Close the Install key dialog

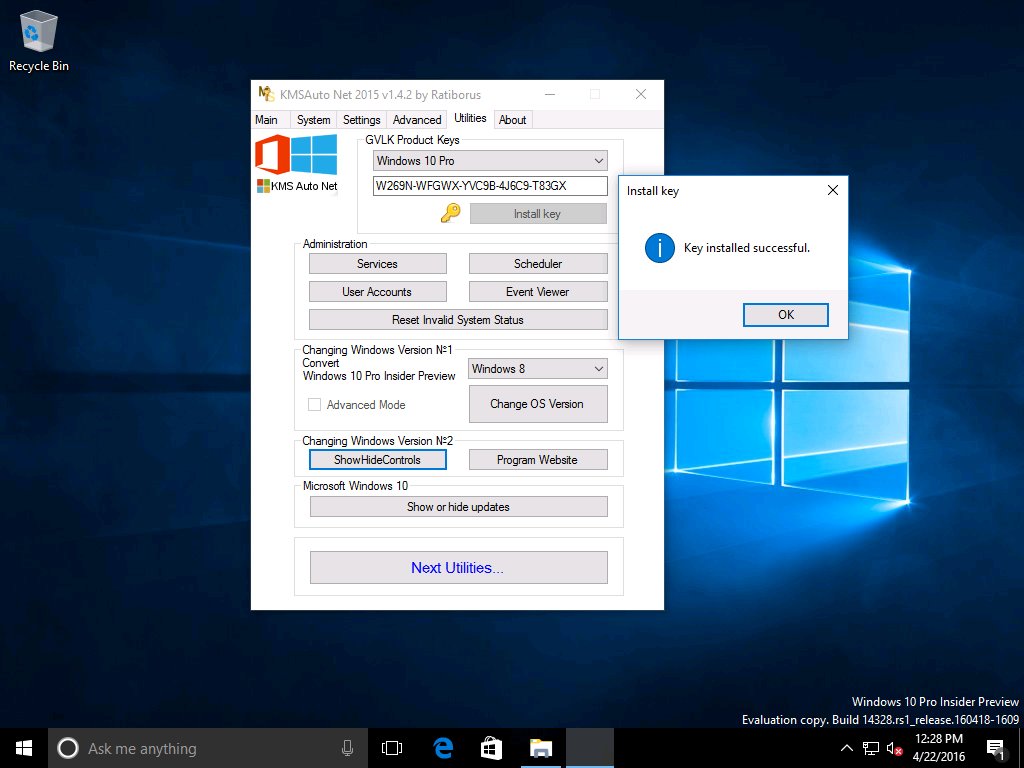tap(833, 190)
